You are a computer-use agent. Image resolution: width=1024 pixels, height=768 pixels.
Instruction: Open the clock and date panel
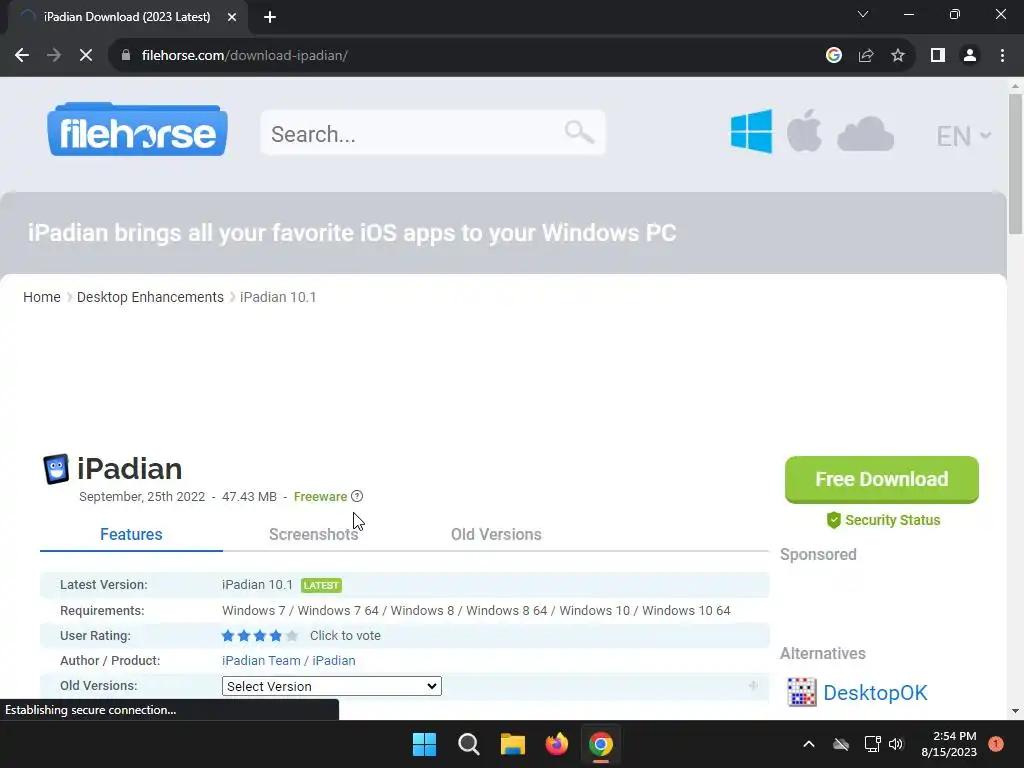(949, 744)
